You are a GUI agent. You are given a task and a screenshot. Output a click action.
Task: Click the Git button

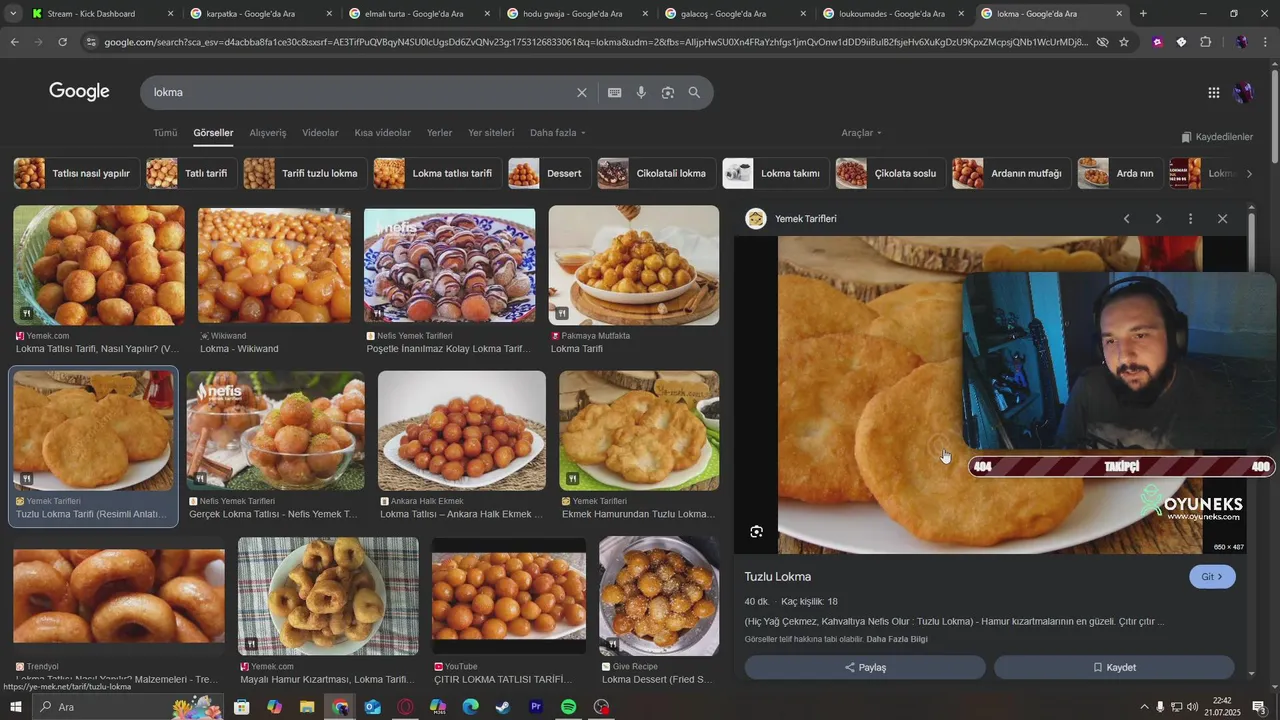point(1212,577)
